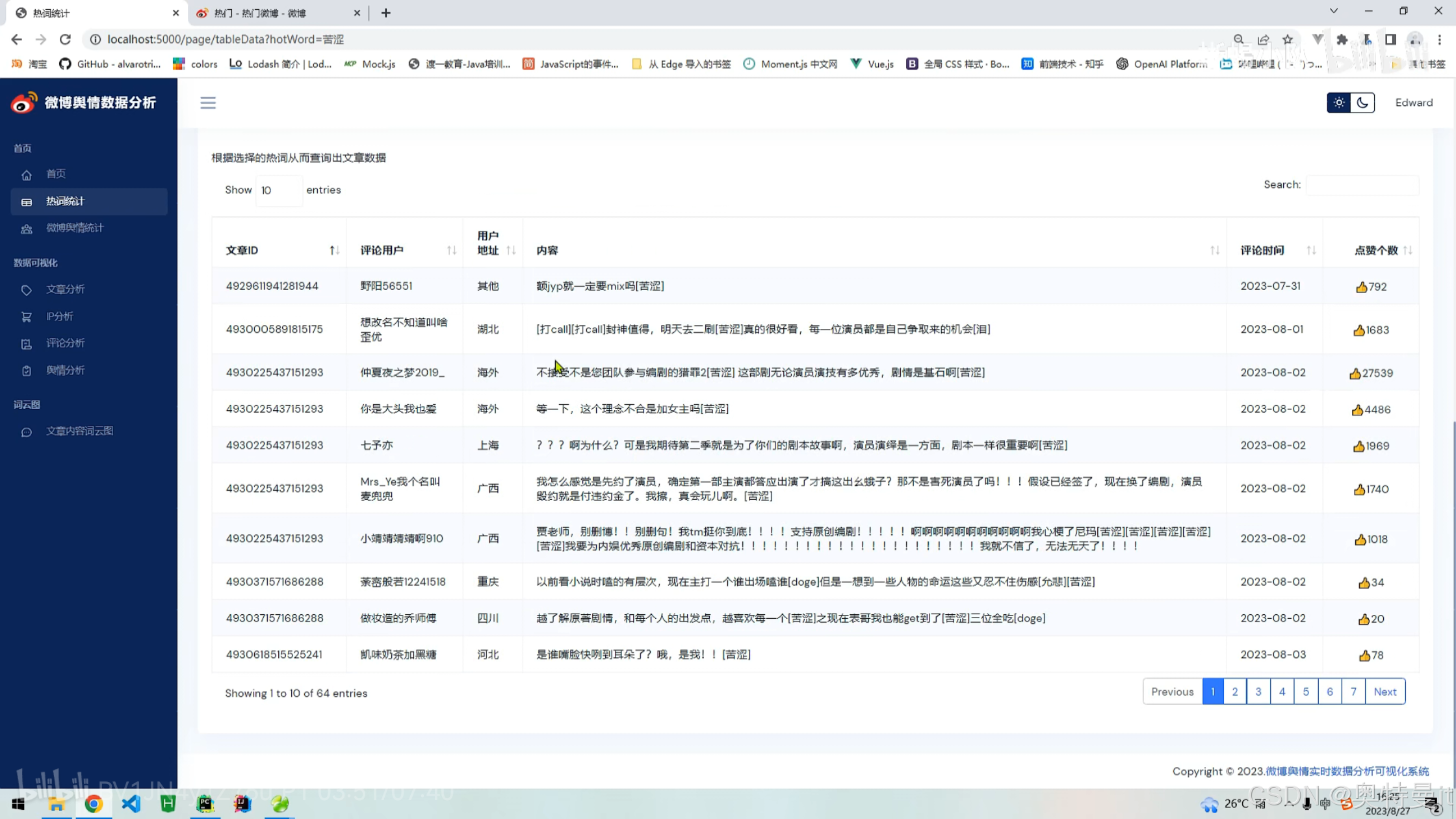This screenshot has width=1456, height=819.
Task: Open 微博舆情统计 from the sidebar
Action: tap(74, 228)
